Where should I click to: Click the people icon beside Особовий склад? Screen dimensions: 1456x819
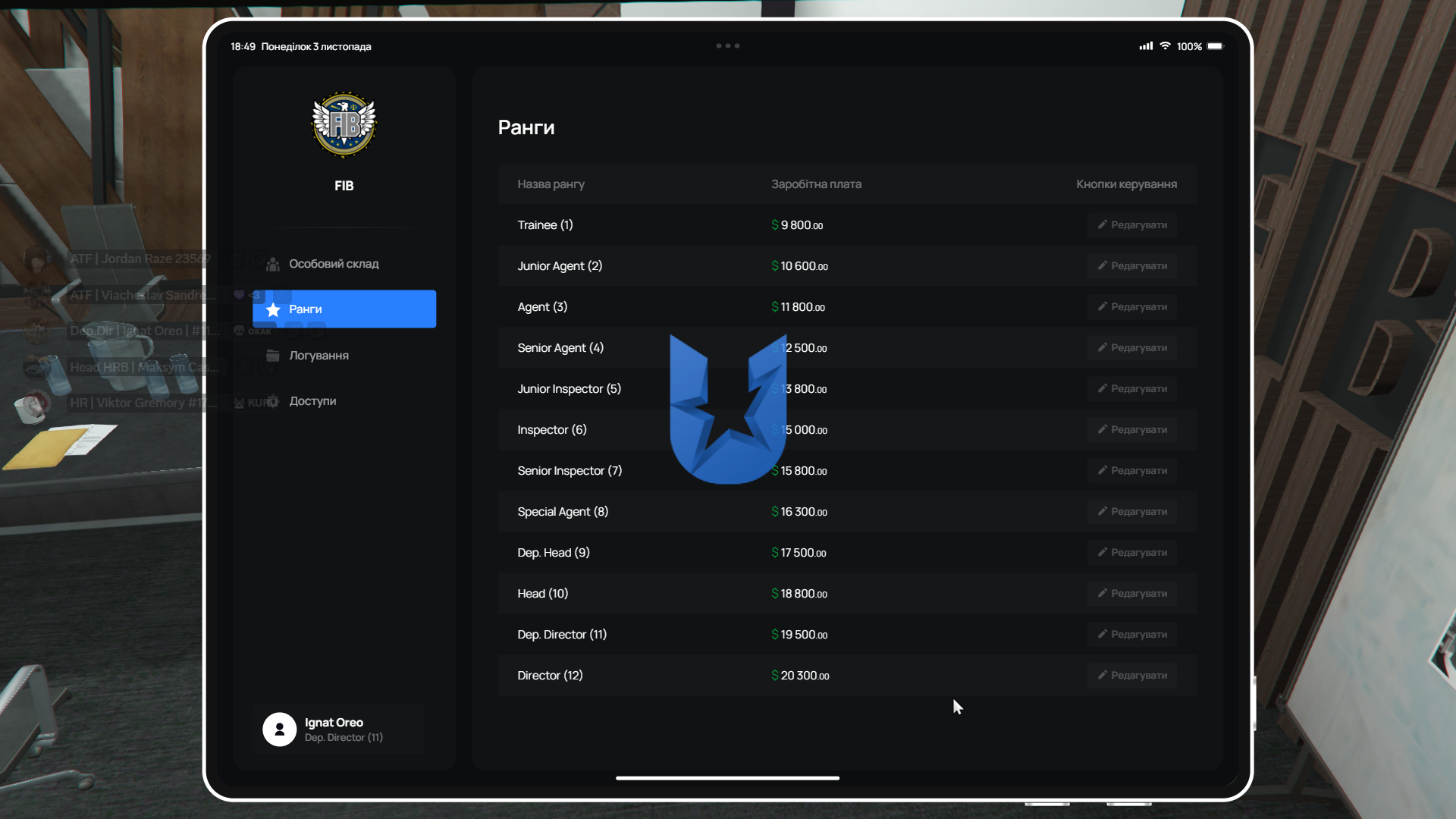273,264
